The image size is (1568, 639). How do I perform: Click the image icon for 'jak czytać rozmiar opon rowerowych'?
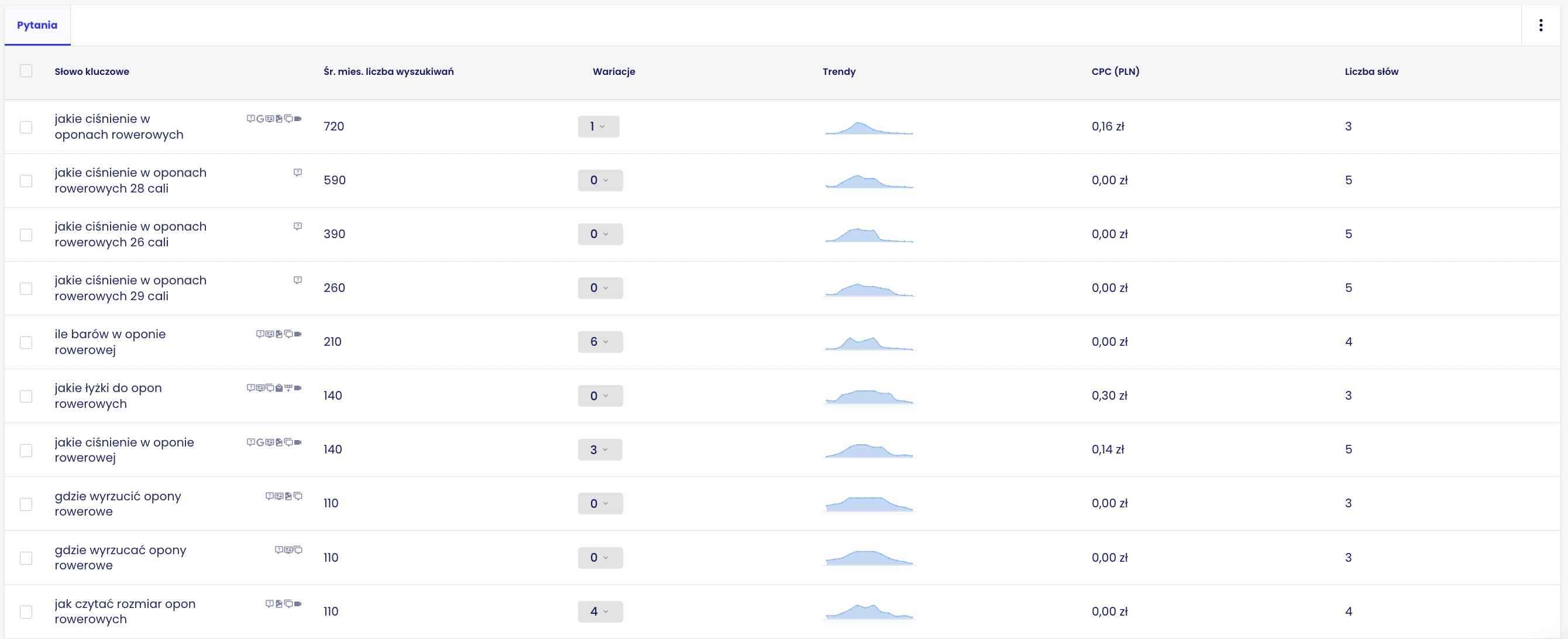(x=280, y=604)
